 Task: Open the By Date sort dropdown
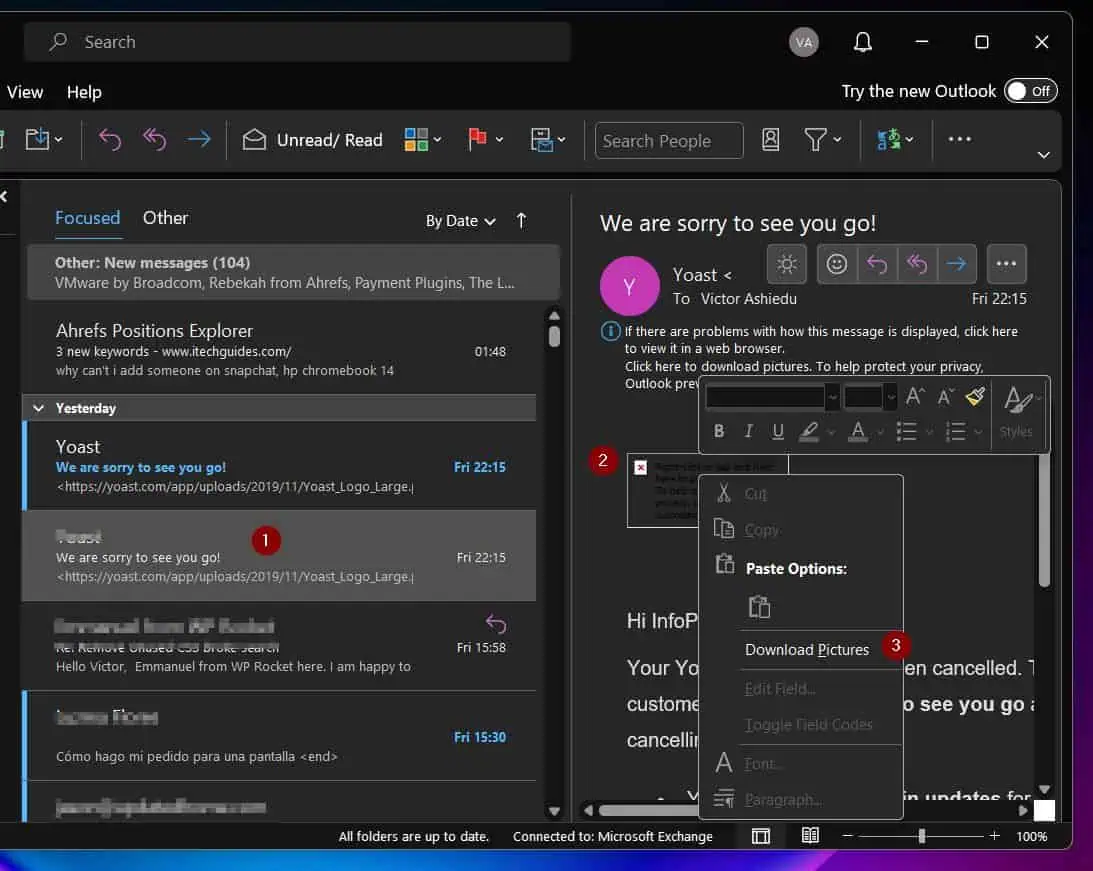point(461,221)
